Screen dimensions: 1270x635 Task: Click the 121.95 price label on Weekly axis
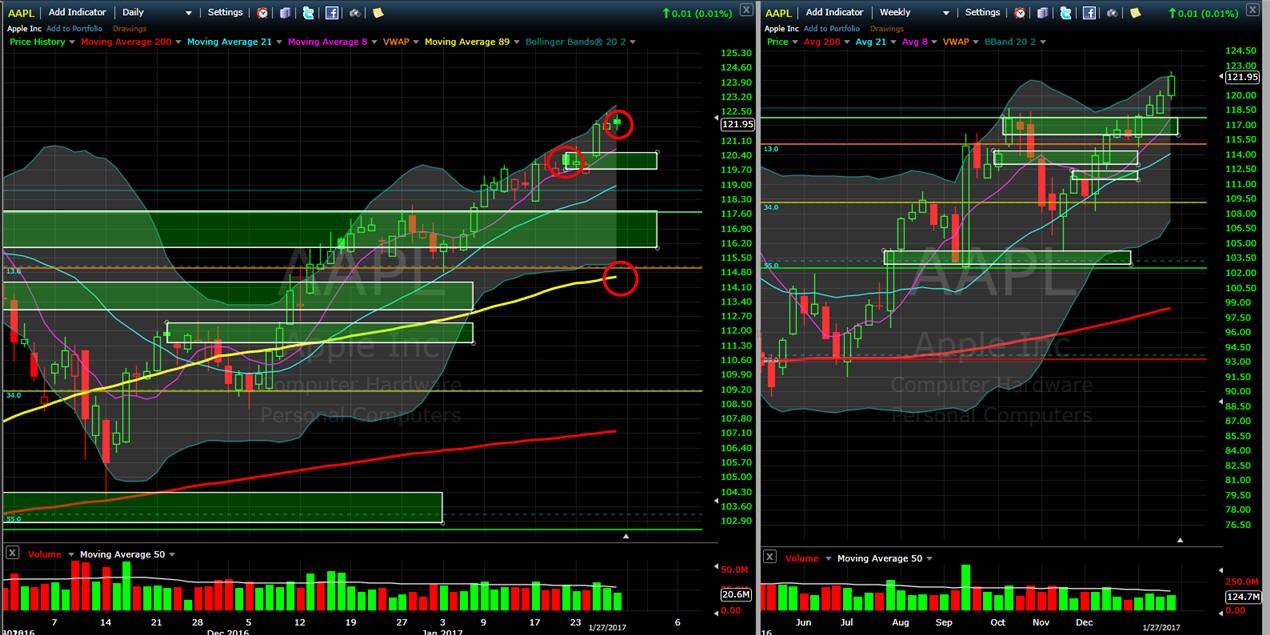click(x=1241, y=77)
